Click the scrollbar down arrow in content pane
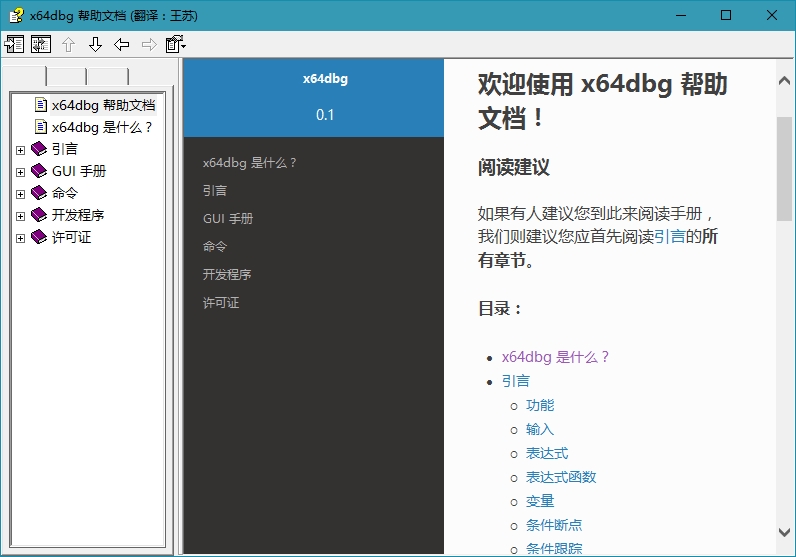 click(x=785, y=533)
